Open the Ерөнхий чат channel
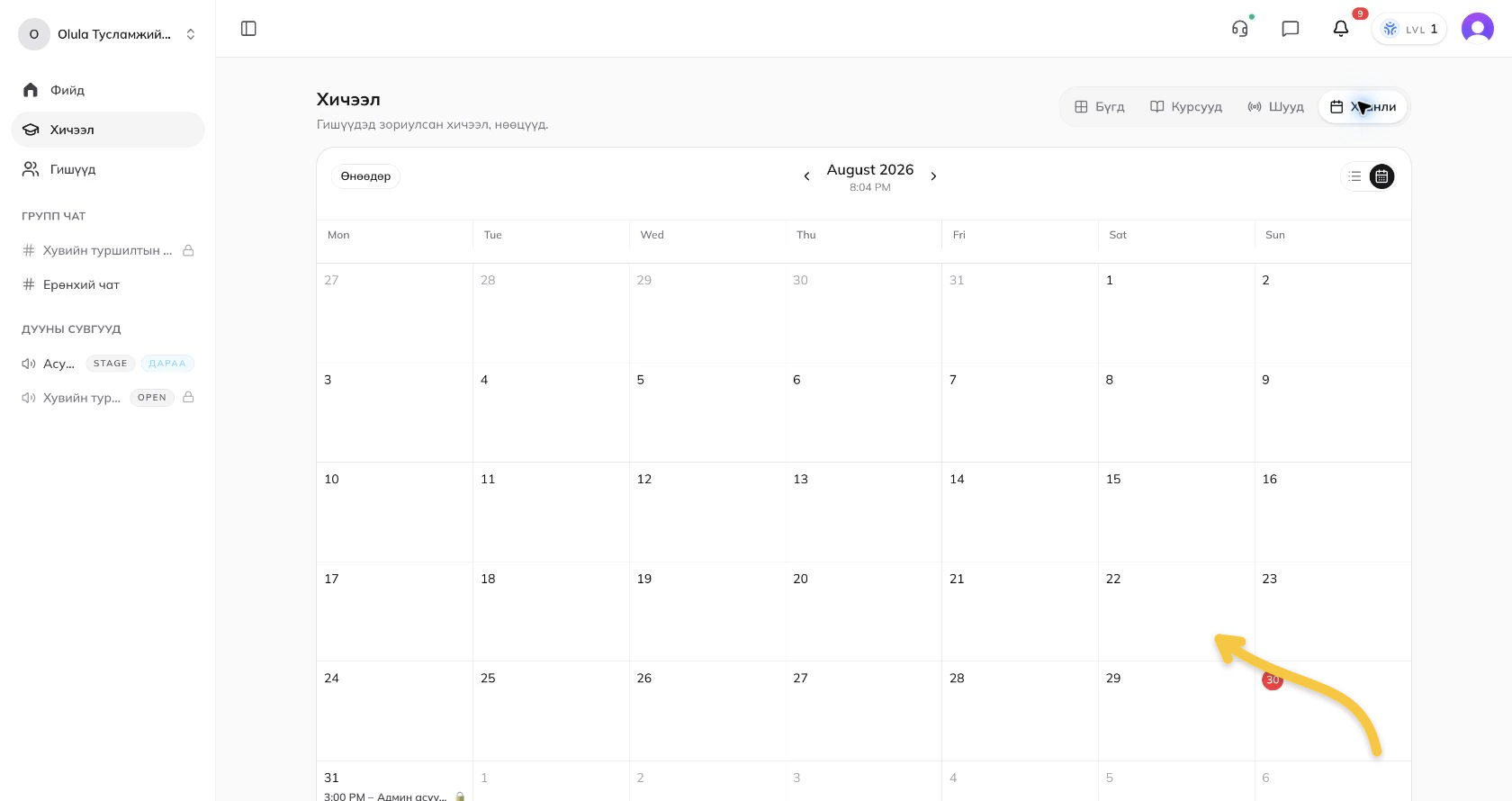 [x=108, y=284]
